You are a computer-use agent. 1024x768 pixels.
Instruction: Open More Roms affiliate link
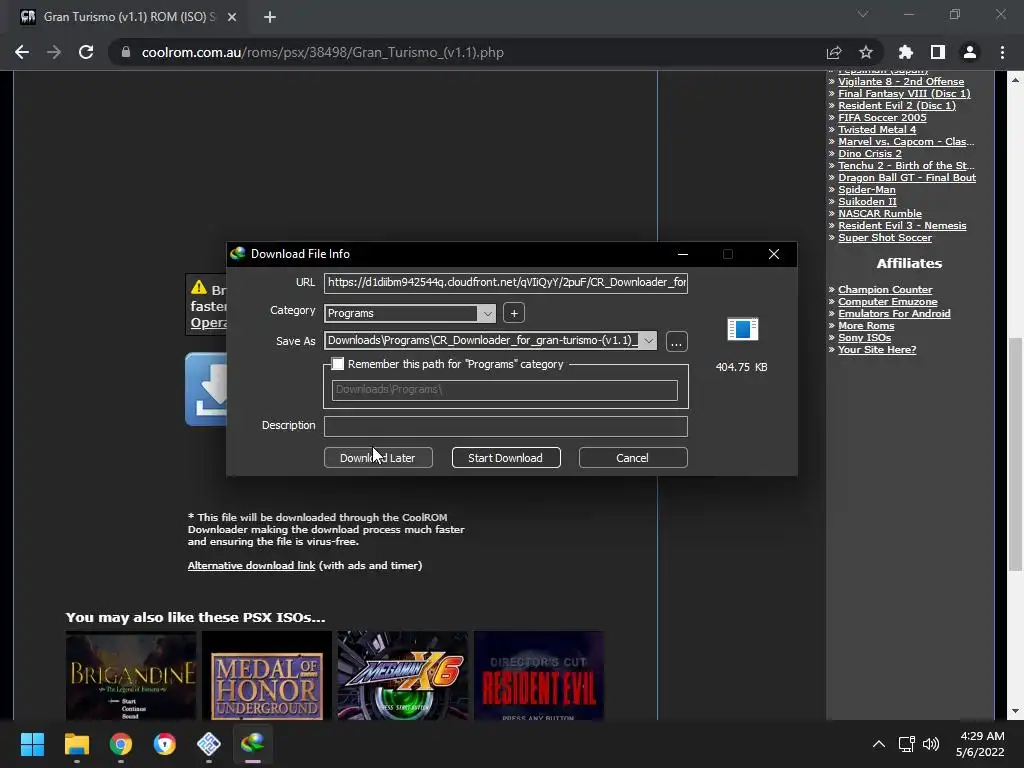866,325
